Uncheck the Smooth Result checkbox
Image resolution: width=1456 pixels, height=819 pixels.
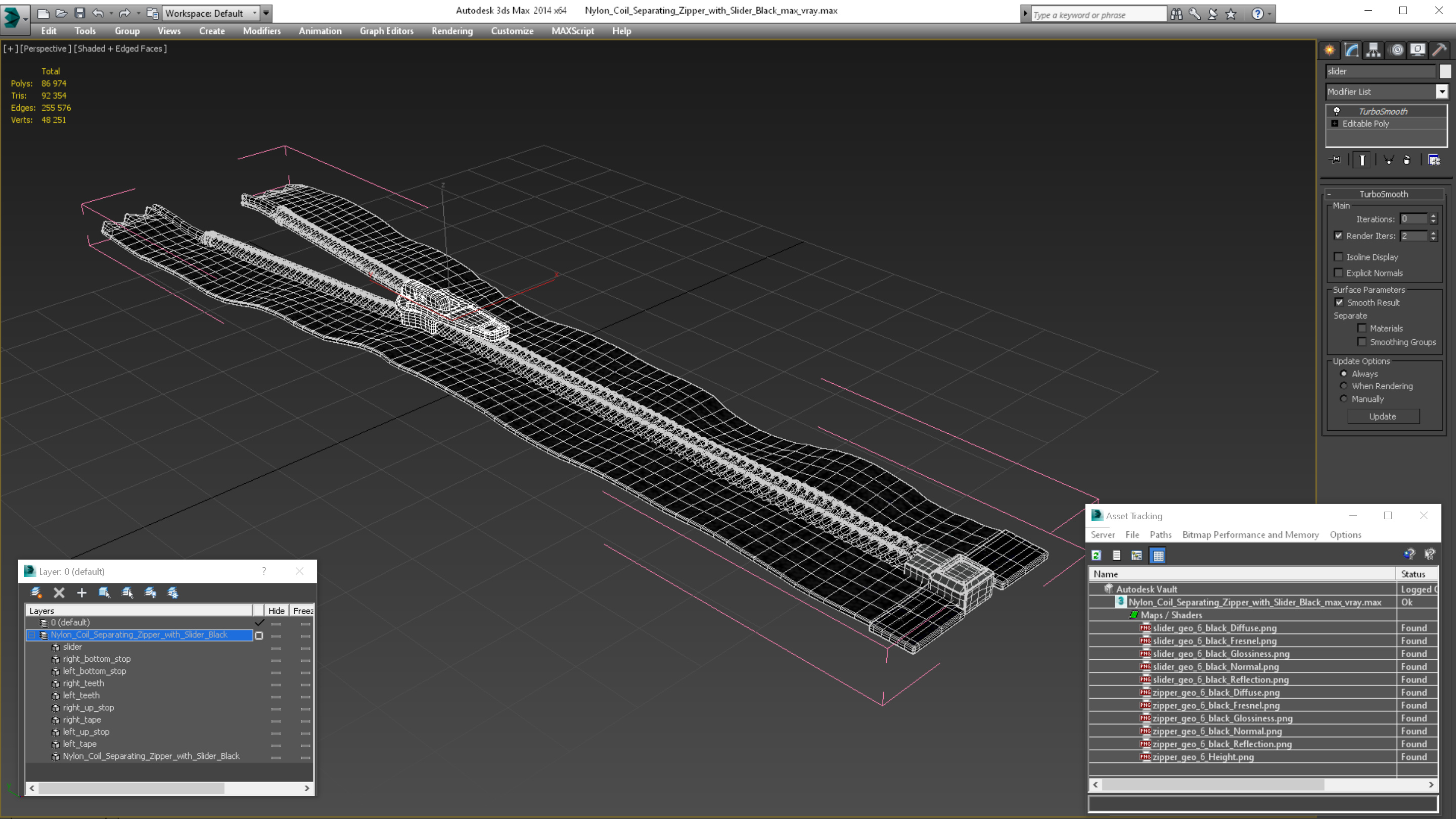pyautogui.click(x=1339, y=302)
